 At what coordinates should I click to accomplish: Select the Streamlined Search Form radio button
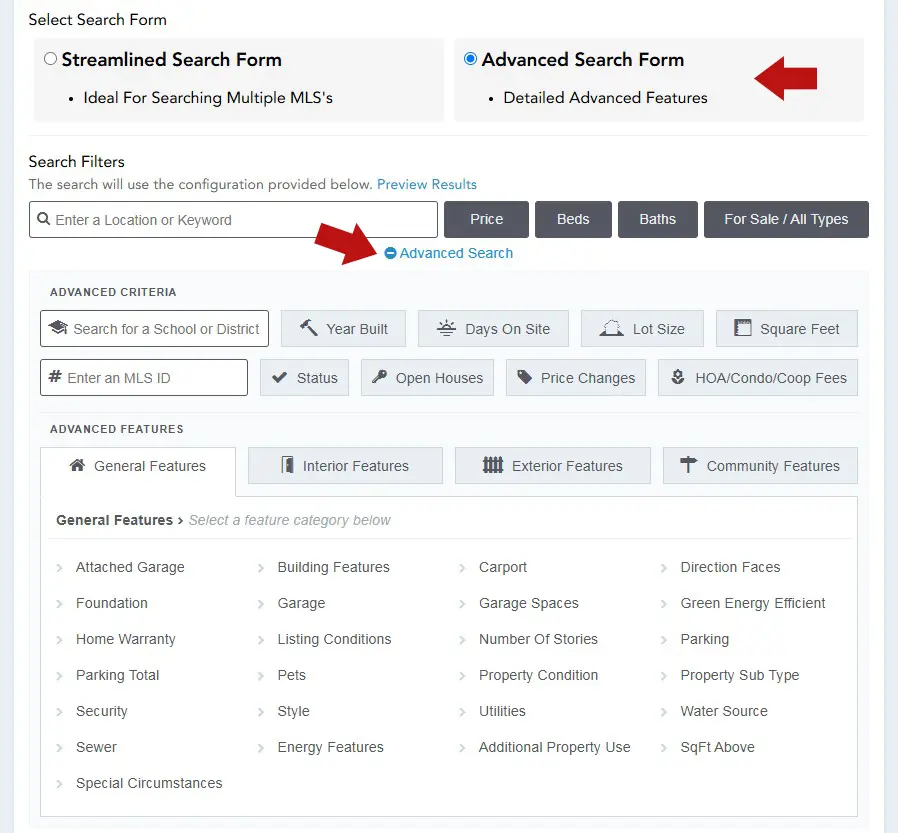(x=50, y=58)
